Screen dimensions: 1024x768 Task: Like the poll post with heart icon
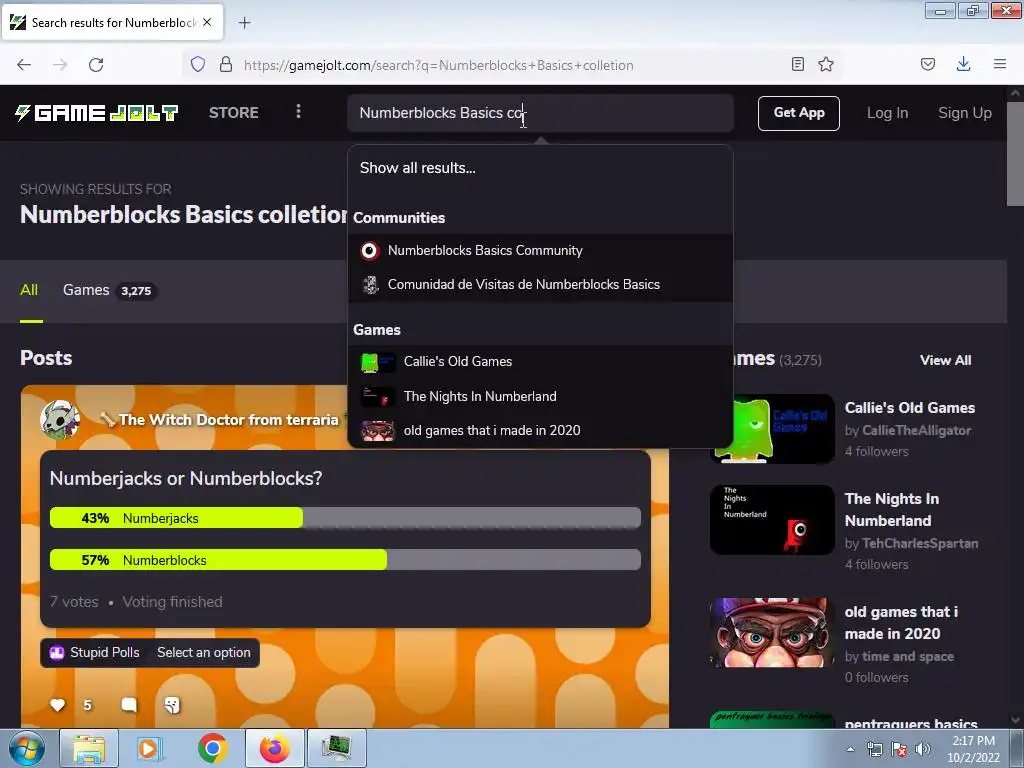57,705
